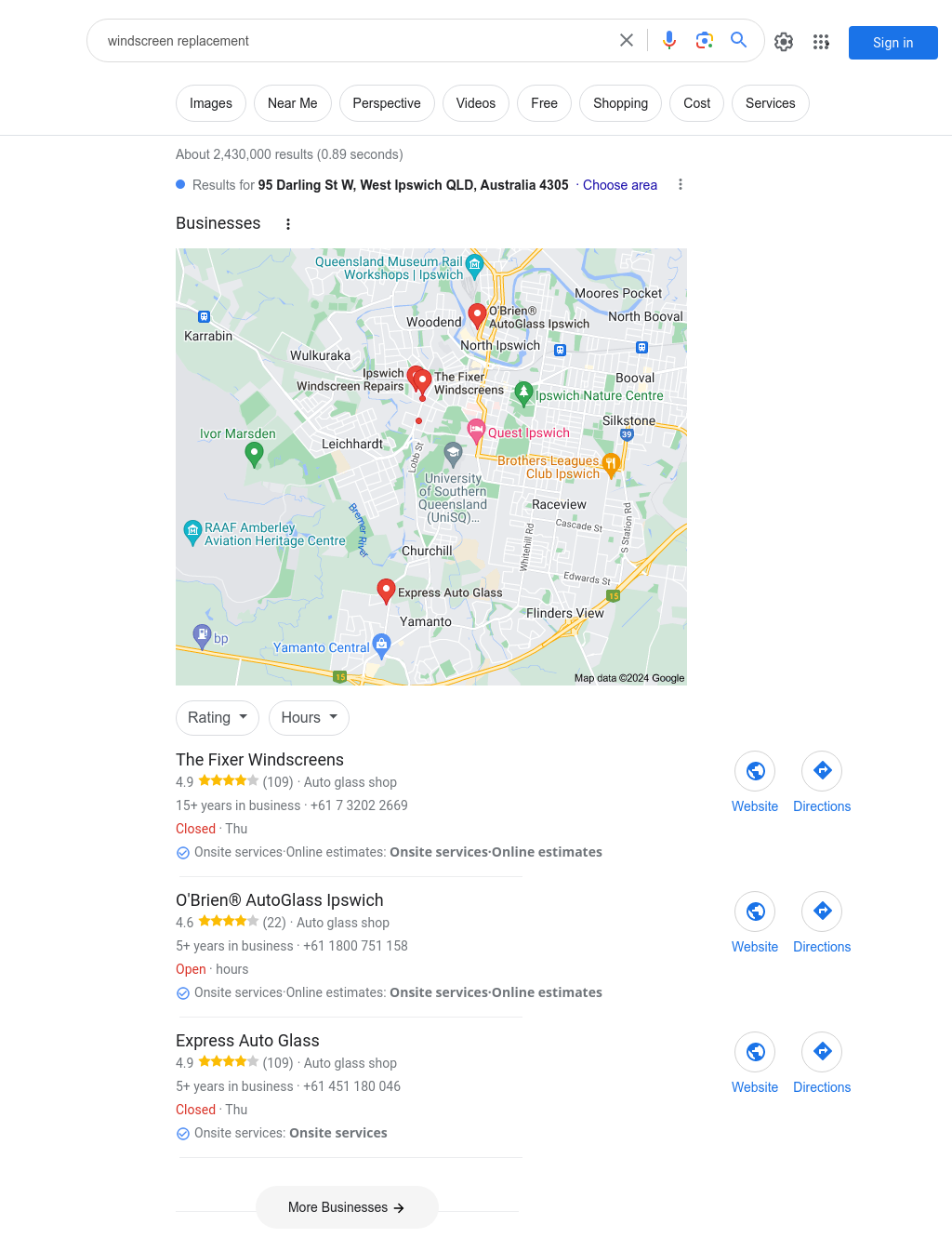
Task: Select the Shopping filter tab
Action: tap(620, 103)
